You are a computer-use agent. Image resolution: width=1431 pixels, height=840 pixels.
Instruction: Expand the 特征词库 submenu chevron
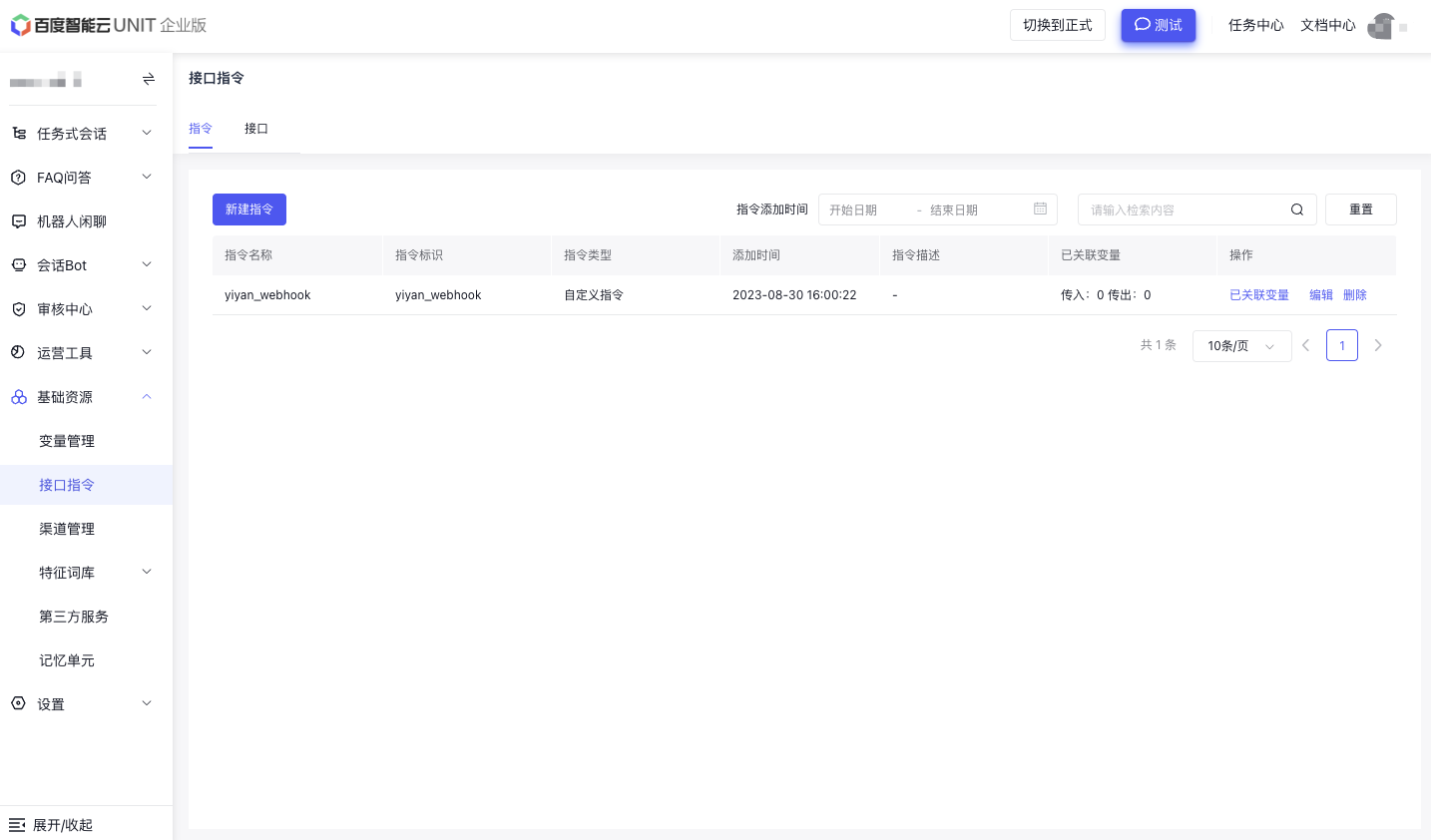[147, 572]
